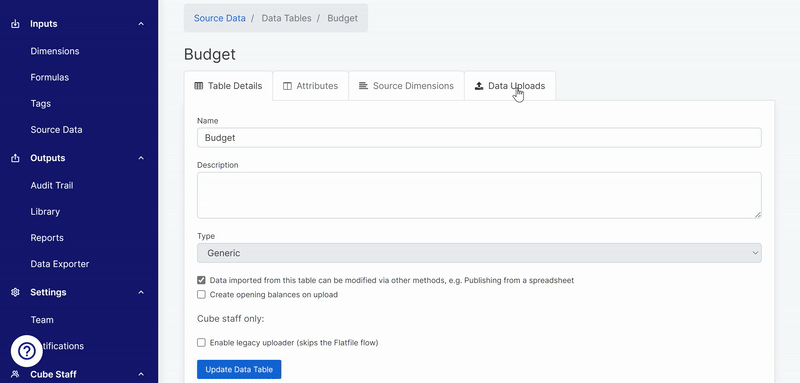
Task: Click the Inputs section download icon
Action: click(15, 24)
